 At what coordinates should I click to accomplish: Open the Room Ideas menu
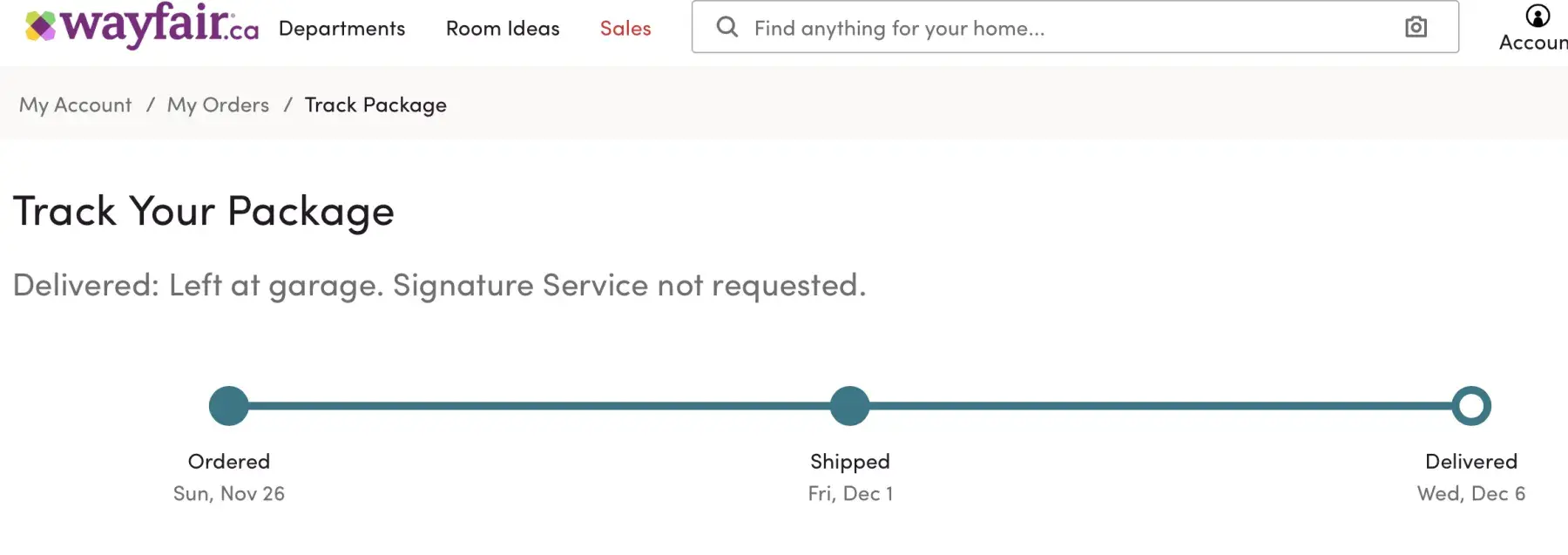coord(503,29)
